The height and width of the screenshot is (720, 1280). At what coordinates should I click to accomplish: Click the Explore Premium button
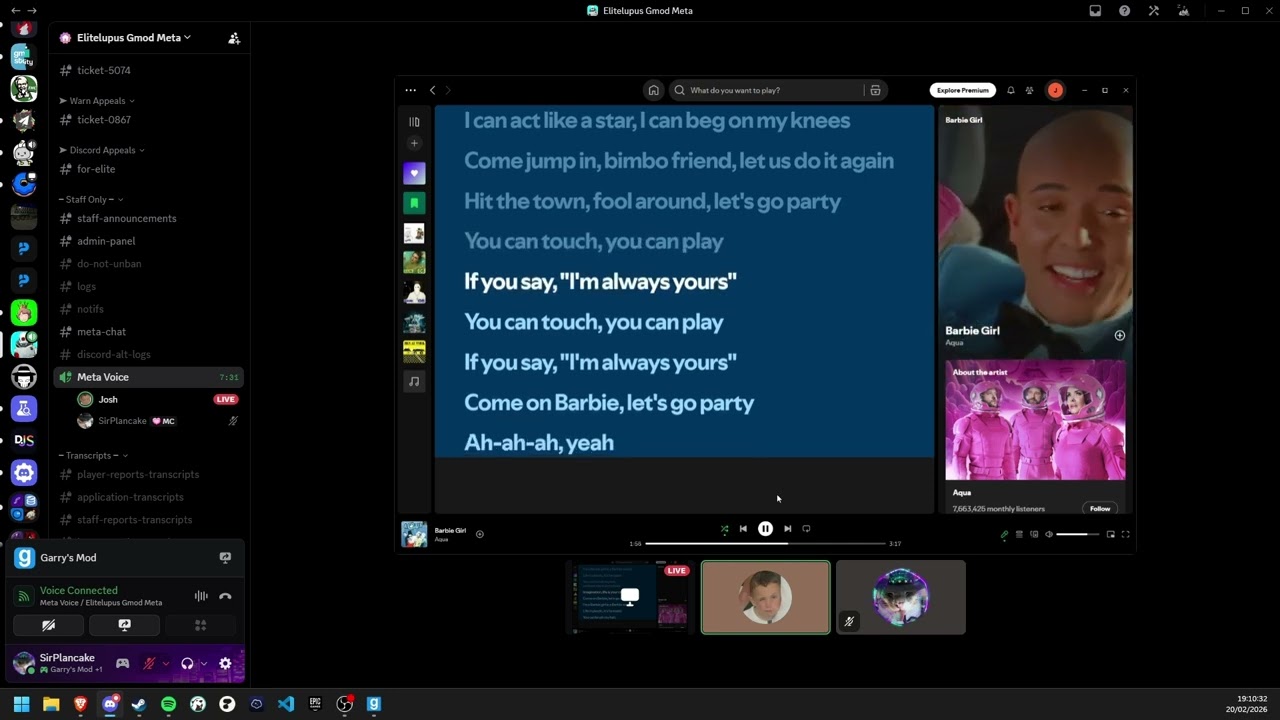(x=962, y=90)
